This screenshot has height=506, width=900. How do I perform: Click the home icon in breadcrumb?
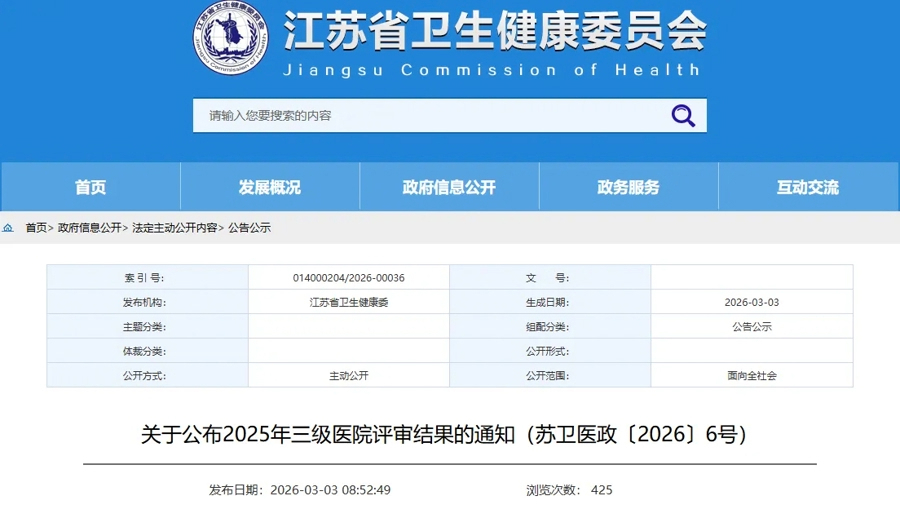(8, 228)
